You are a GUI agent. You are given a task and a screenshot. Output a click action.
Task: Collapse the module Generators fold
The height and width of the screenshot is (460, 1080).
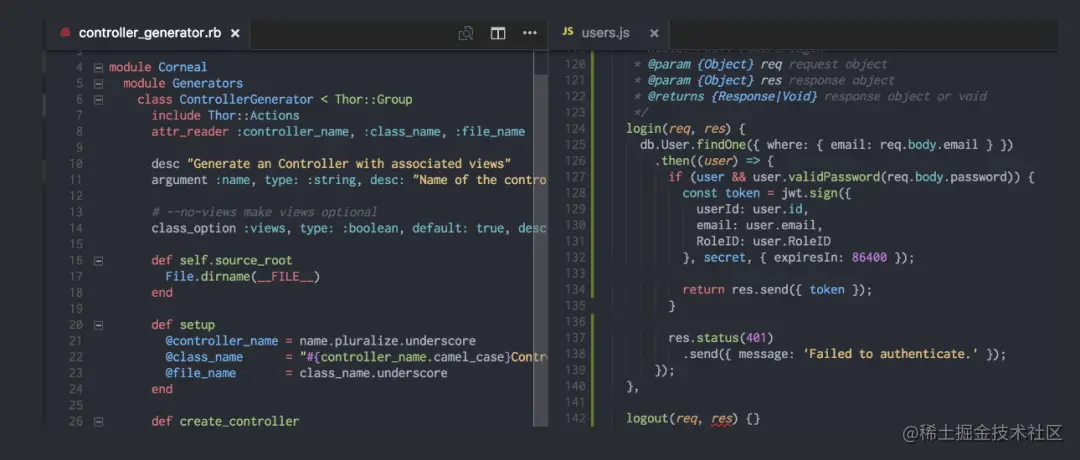click(x=98, y=83)
